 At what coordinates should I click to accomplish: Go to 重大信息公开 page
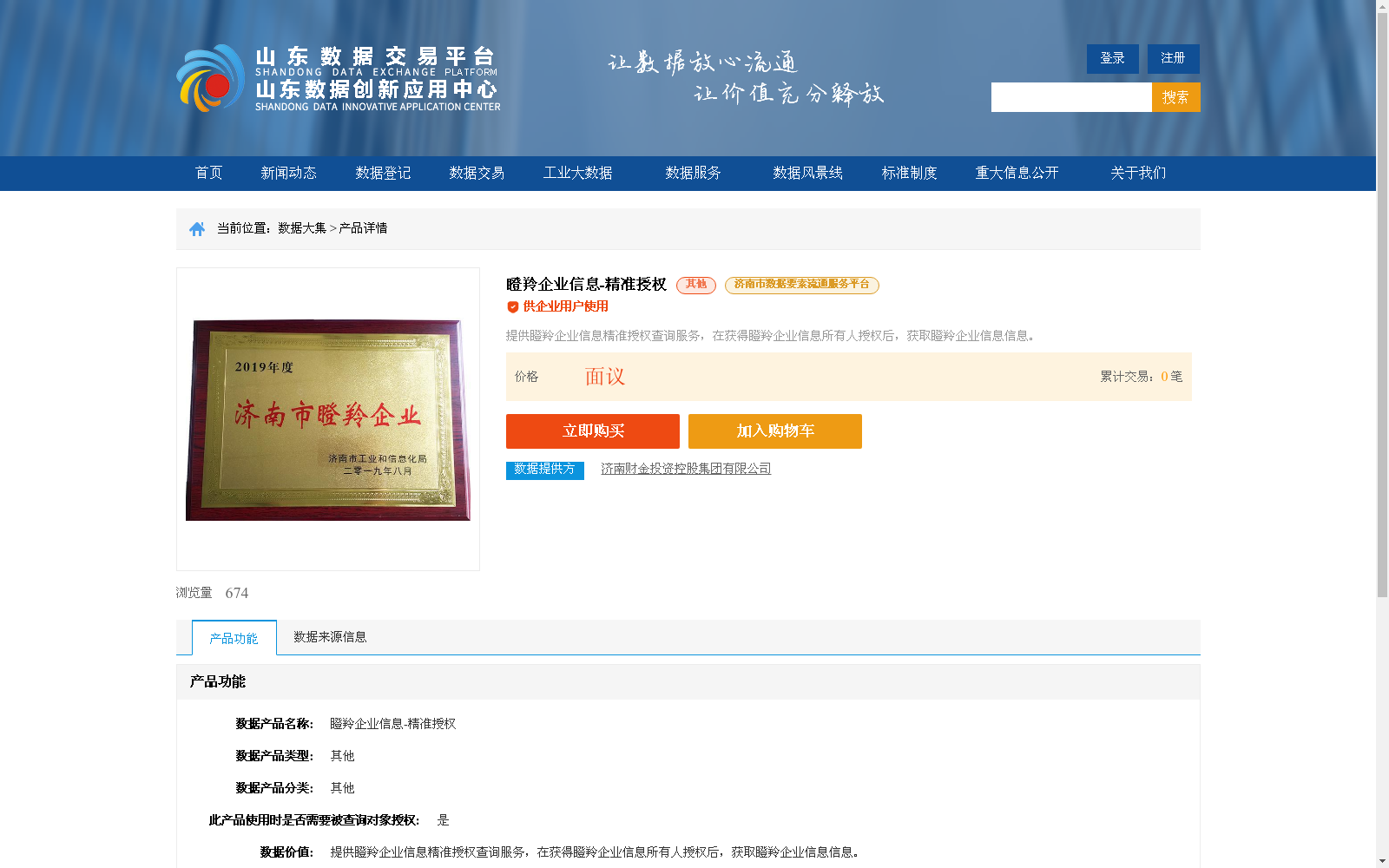(x=1017, y=173)
